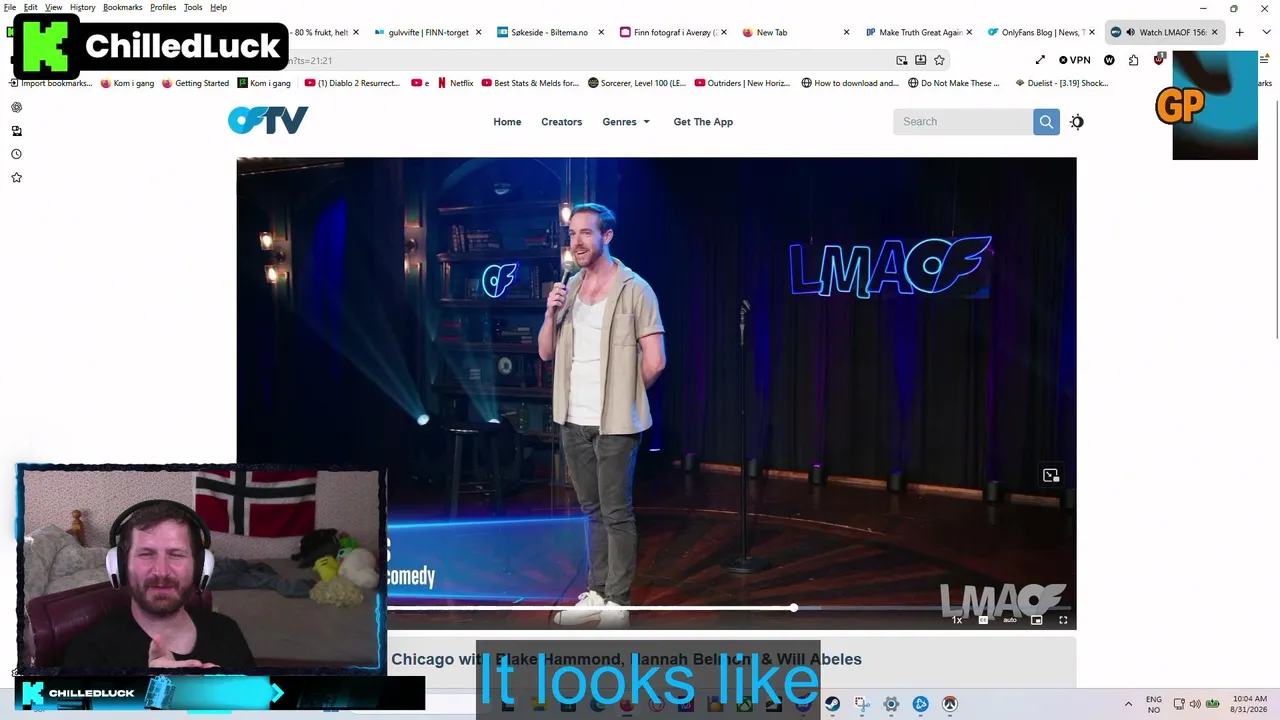The image size is (1280, 720).
Task: Open the Edit menu
Action: [x=31, y=7]
